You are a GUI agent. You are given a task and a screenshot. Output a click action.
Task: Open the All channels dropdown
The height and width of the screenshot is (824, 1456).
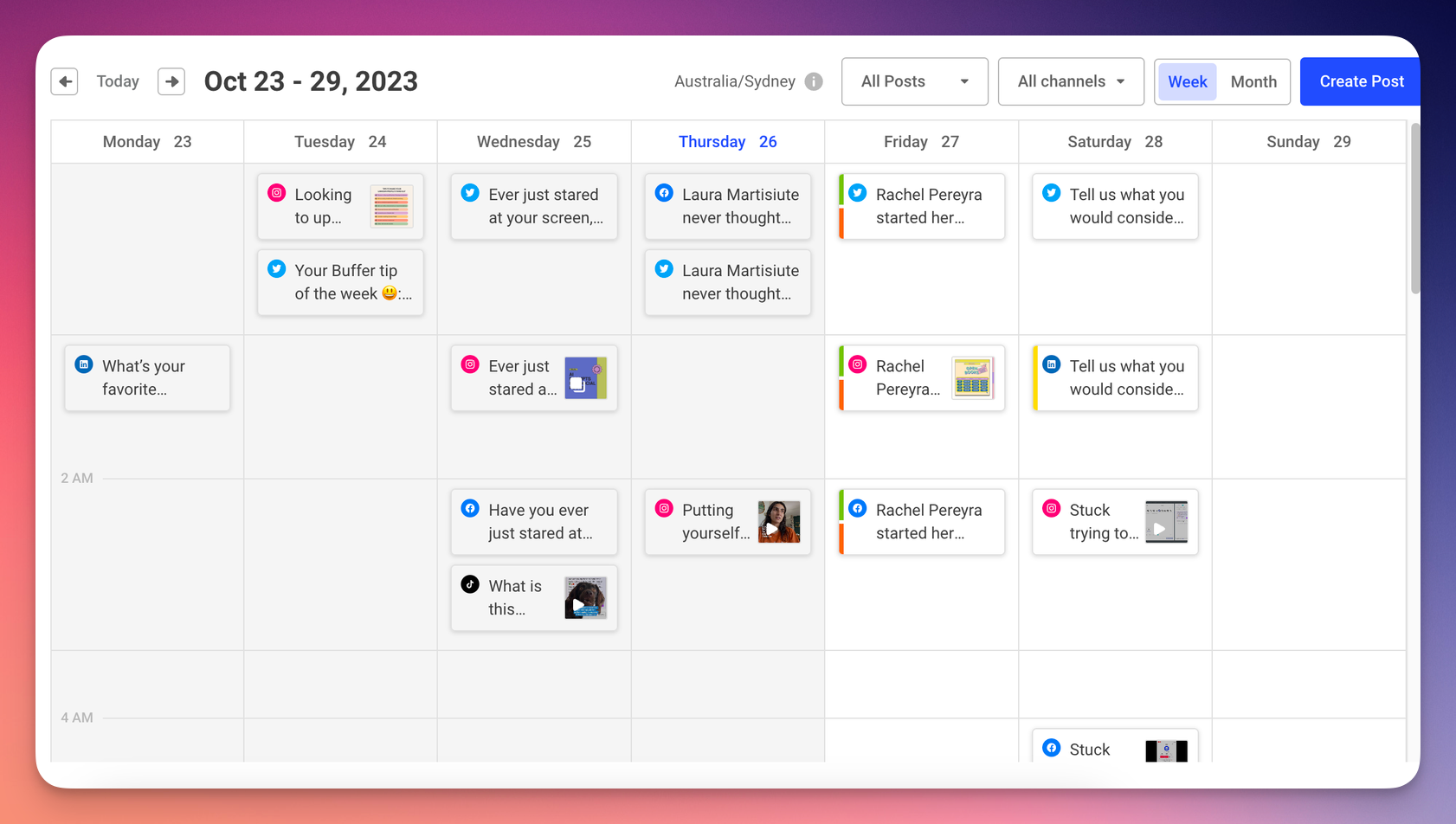coord(1071,81)
